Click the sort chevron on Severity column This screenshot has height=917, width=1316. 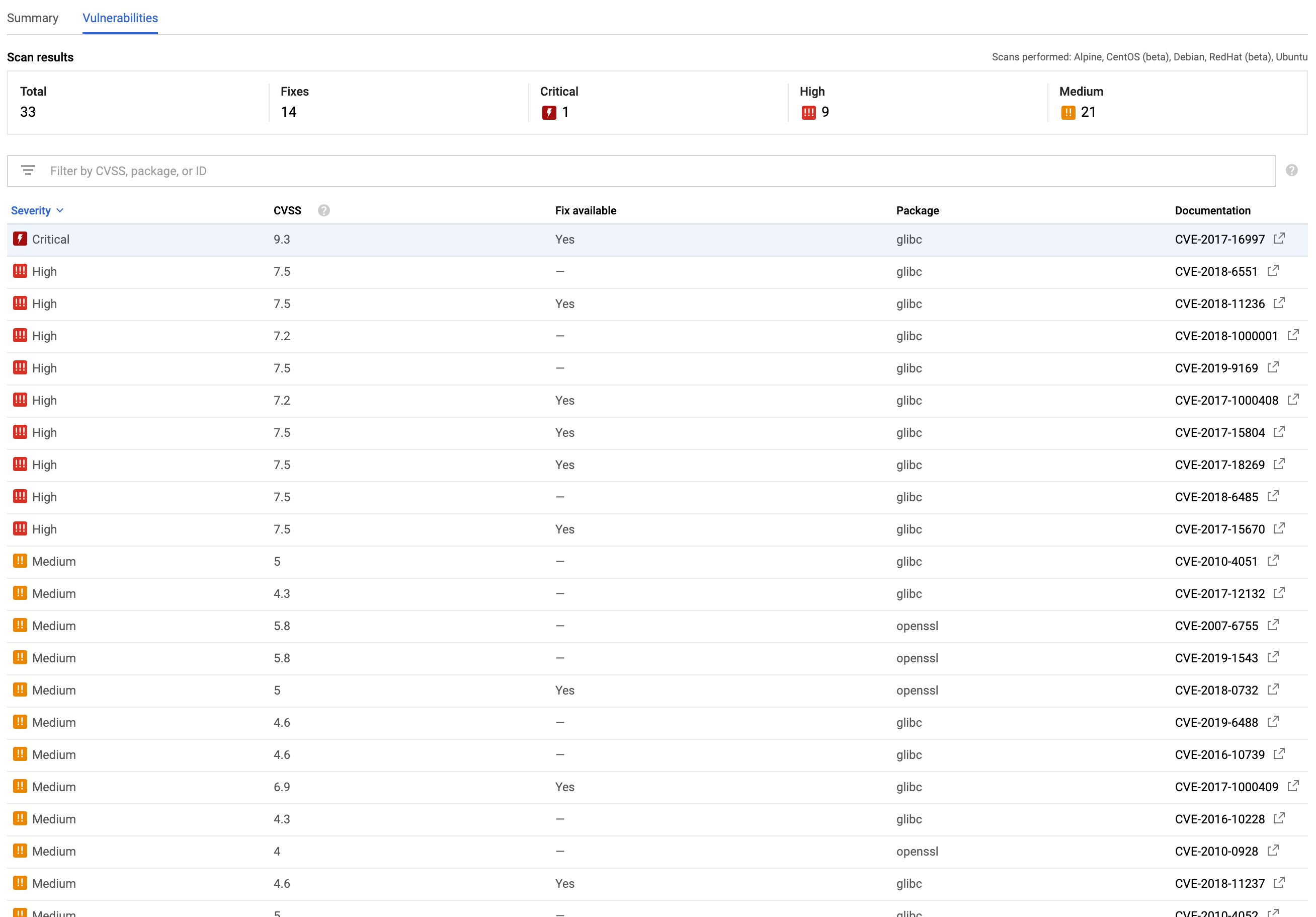[61, 210]
